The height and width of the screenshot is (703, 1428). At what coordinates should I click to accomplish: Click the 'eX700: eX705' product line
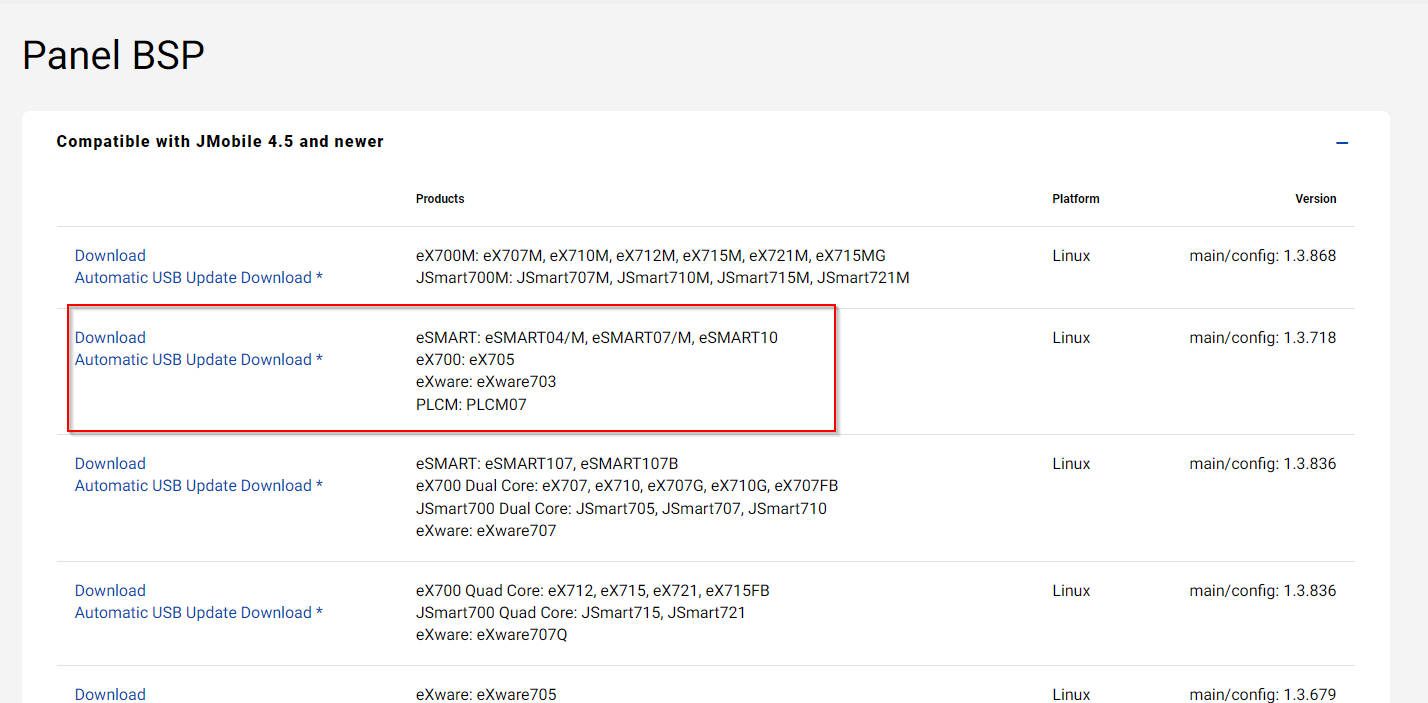(x=465, y=360)
